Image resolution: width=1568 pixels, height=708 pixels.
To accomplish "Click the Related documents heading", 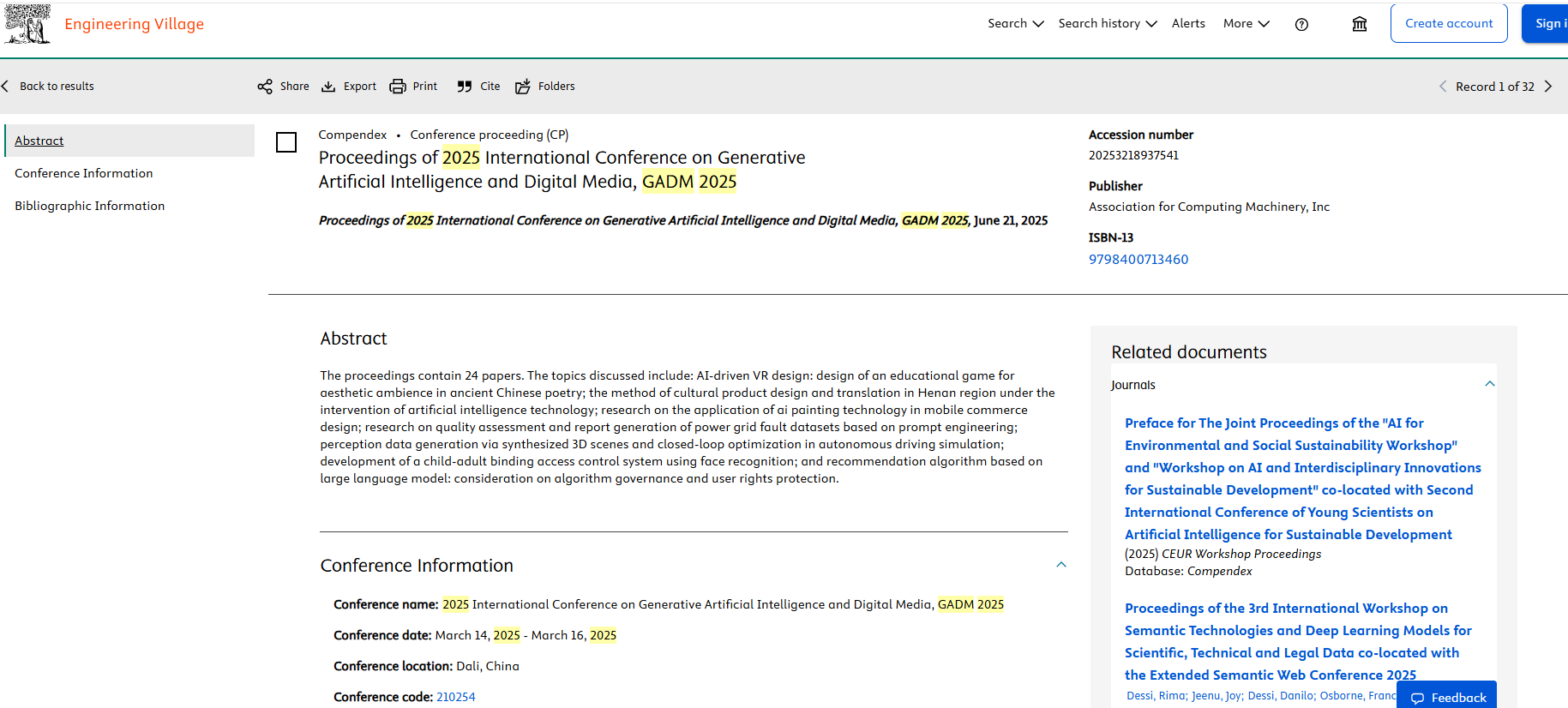I will tap(1189, 352).
